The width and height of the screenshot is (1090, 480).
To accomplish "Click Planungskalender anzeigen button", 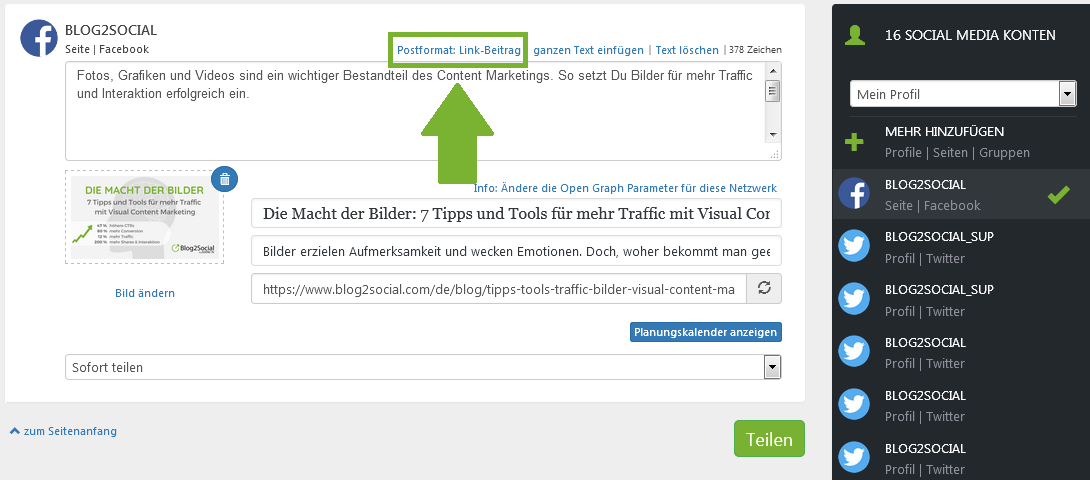I will [x=706, y=332].
